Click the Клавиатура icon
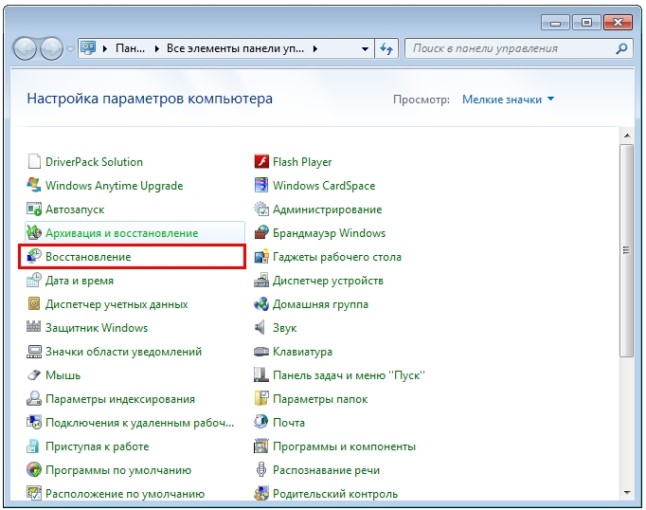The height and width of the screenshot is (510, 646). (x=262, y=351)
